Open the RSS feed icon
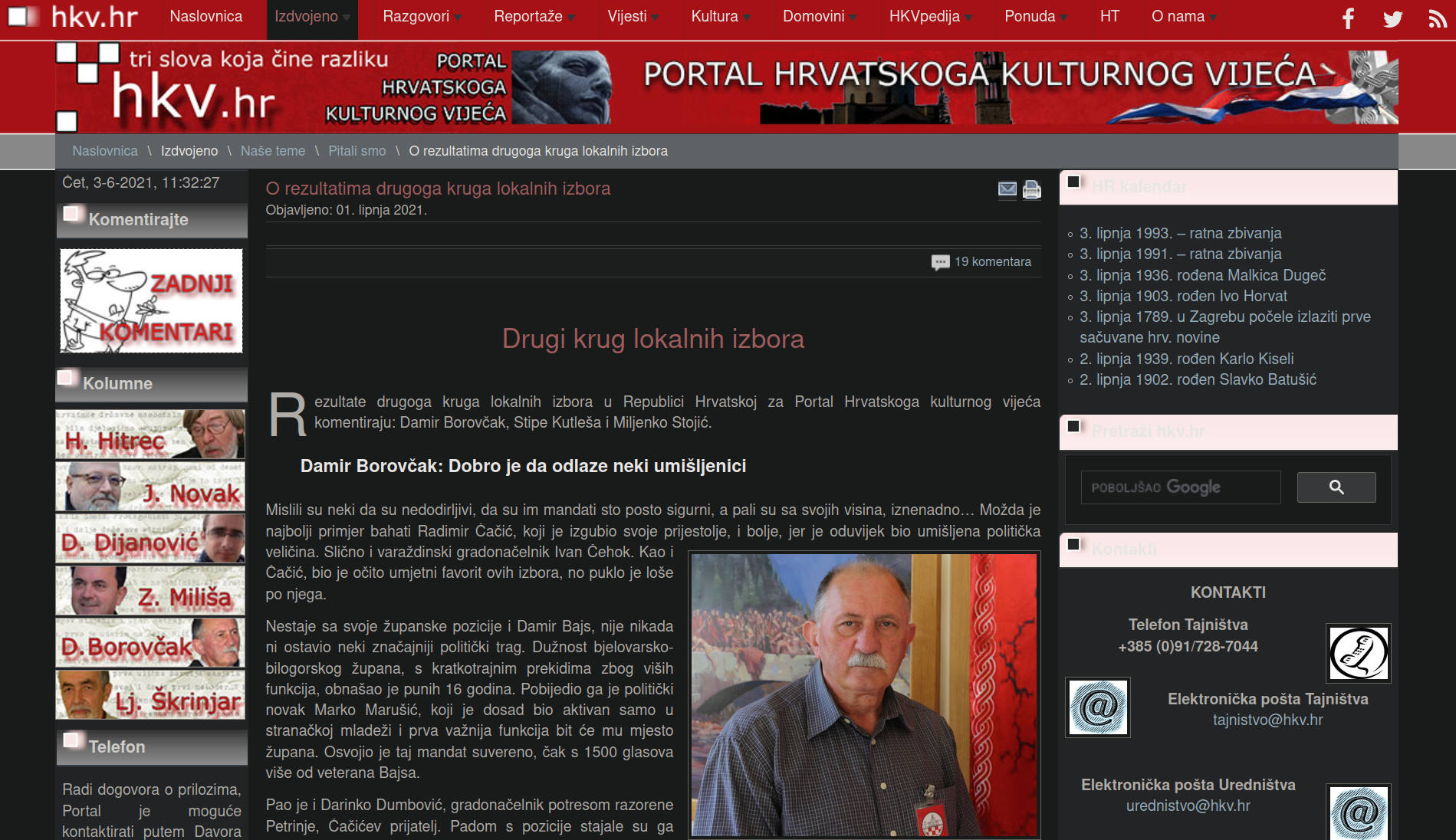 tap(1437, 18)
